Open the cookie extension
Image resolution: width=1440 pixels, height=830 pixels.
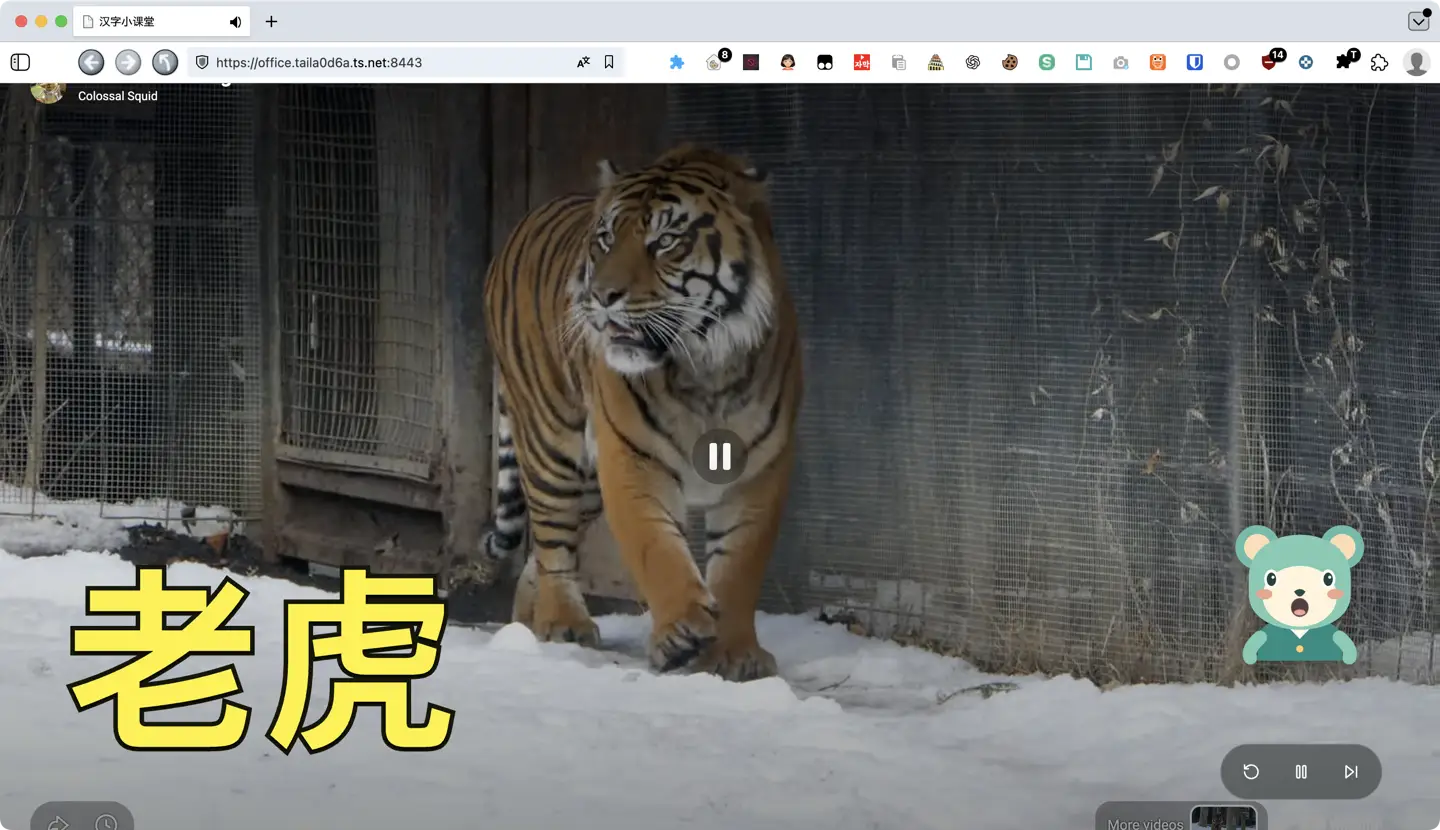coord(1010,62)
